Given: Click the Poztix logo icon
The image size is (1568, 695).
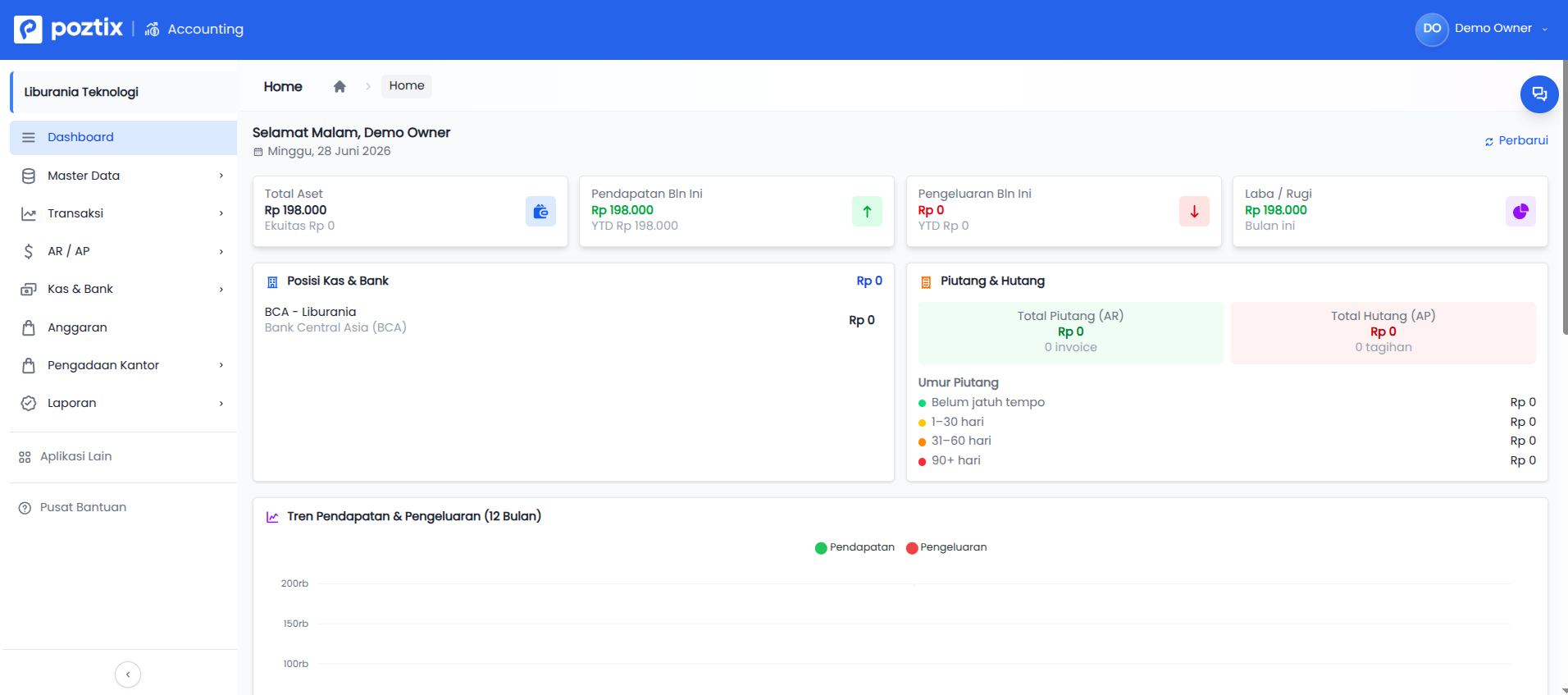Looking at the screenshot, I should [x=28, y=29].
